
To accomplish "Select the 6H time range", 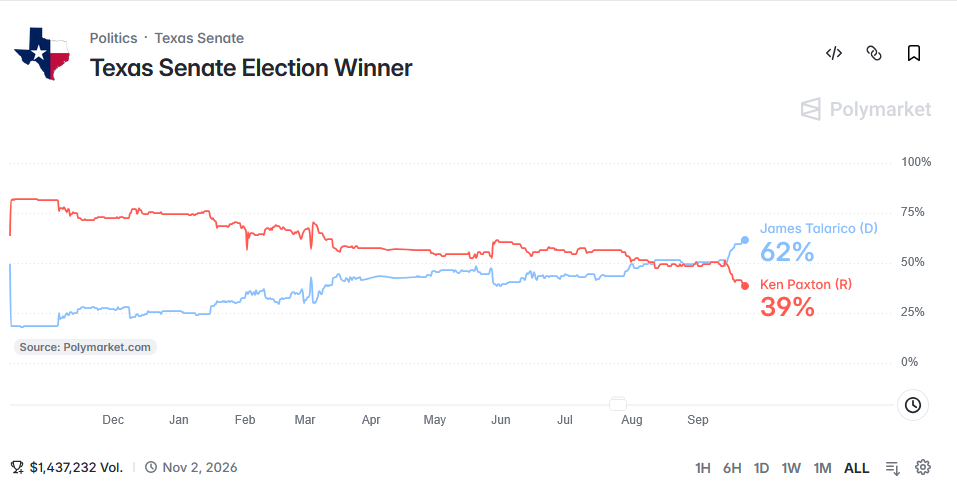I will (x=732, y=468).
